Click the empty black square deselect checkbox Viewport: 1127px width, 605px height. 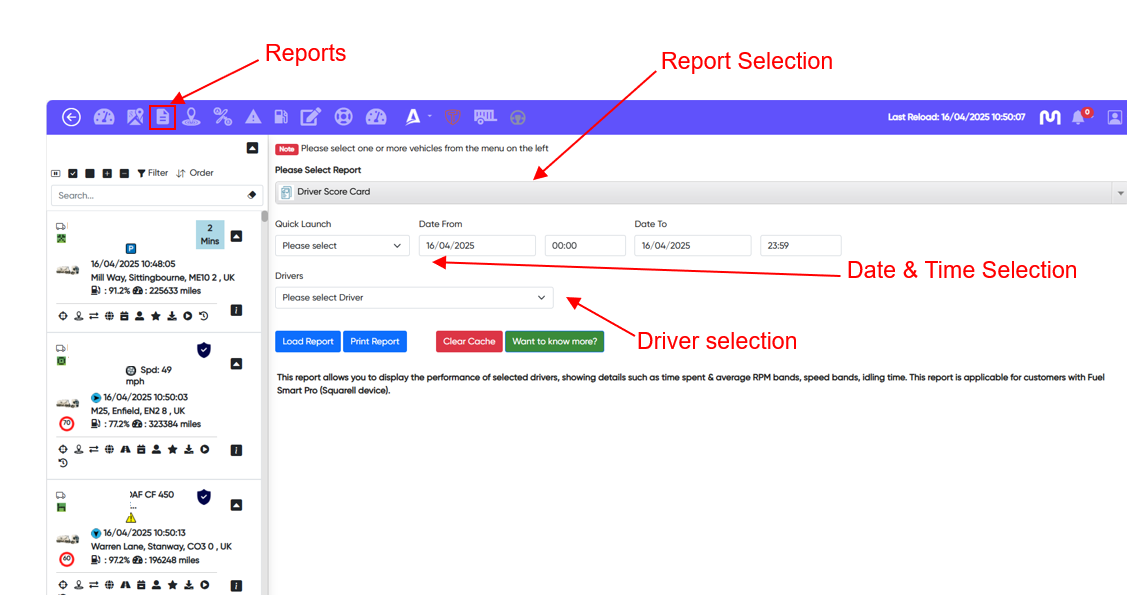coord(90,173)
